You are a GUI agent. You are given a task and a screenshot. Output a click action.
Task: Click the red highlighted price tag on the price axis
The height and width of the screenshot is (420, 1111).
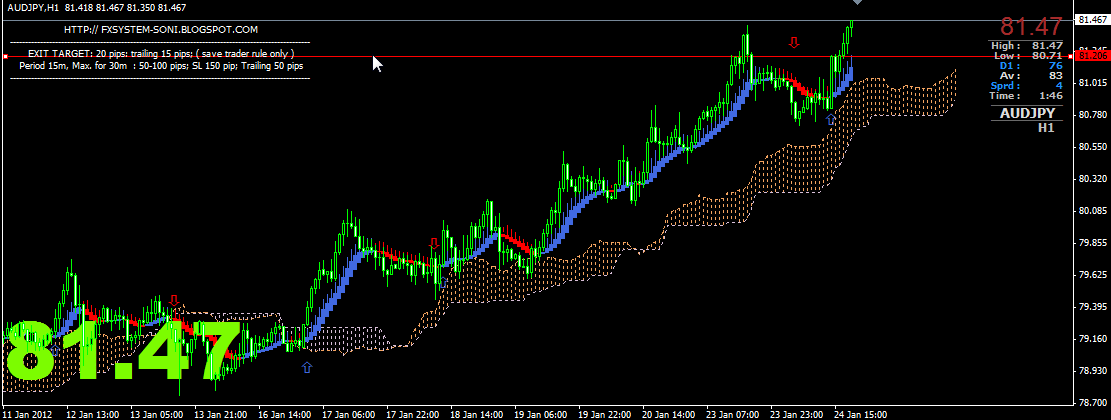click(1092, 56)
